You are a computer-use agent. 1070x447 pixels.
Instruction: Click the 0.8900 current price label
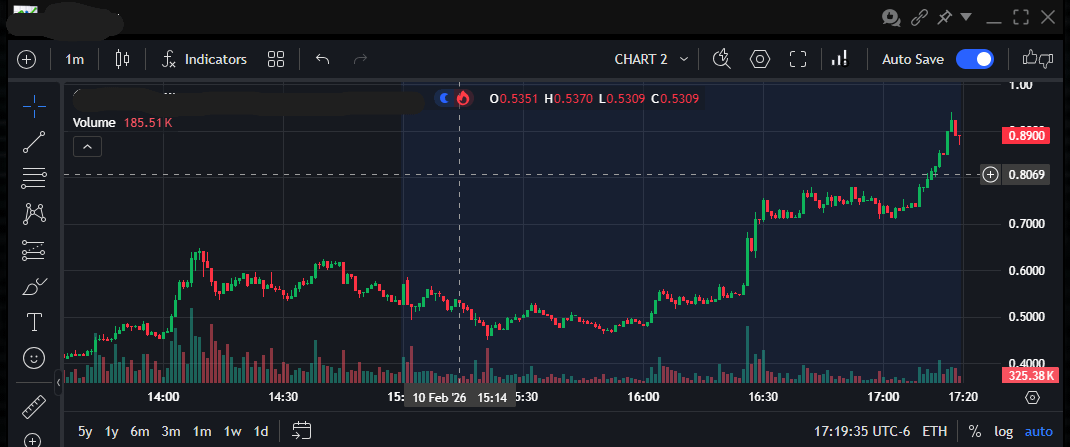(1027, 135)
